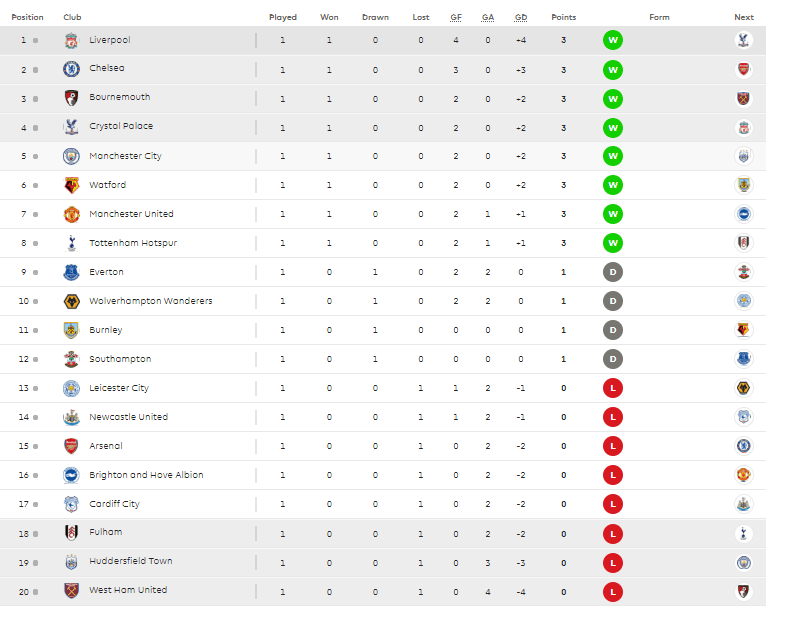Click Chelsea's next opponent Arsenal badge
The width and height of the screenshot is (791, 631).
point(743,69)
